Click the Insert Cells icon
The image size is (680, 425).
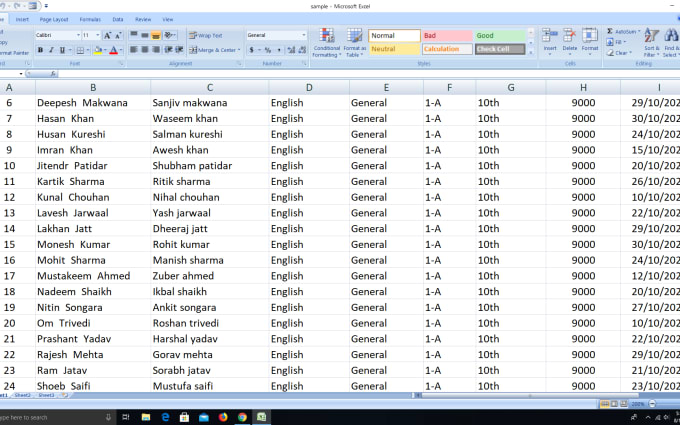[550, 36]
